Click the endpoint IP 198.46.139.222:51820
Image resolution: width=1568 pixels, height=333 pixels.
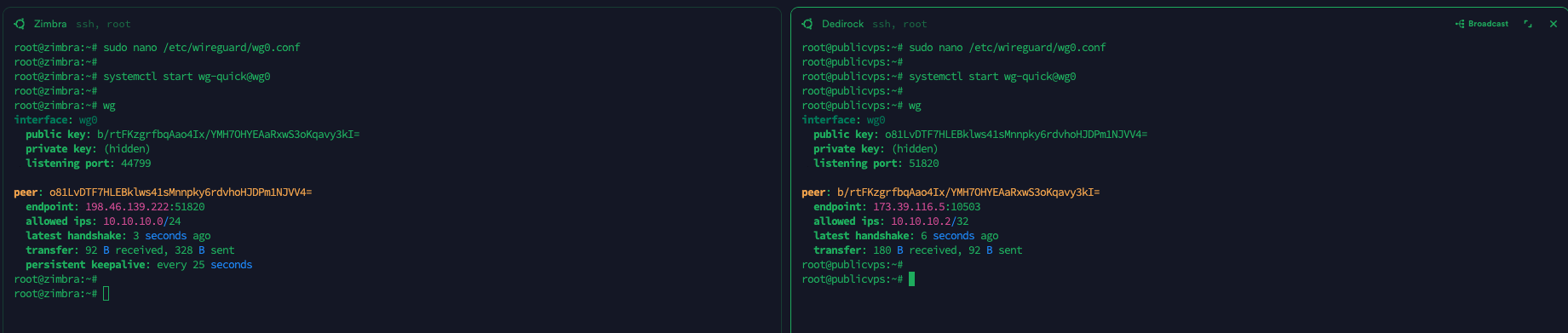tap(145, 207)
